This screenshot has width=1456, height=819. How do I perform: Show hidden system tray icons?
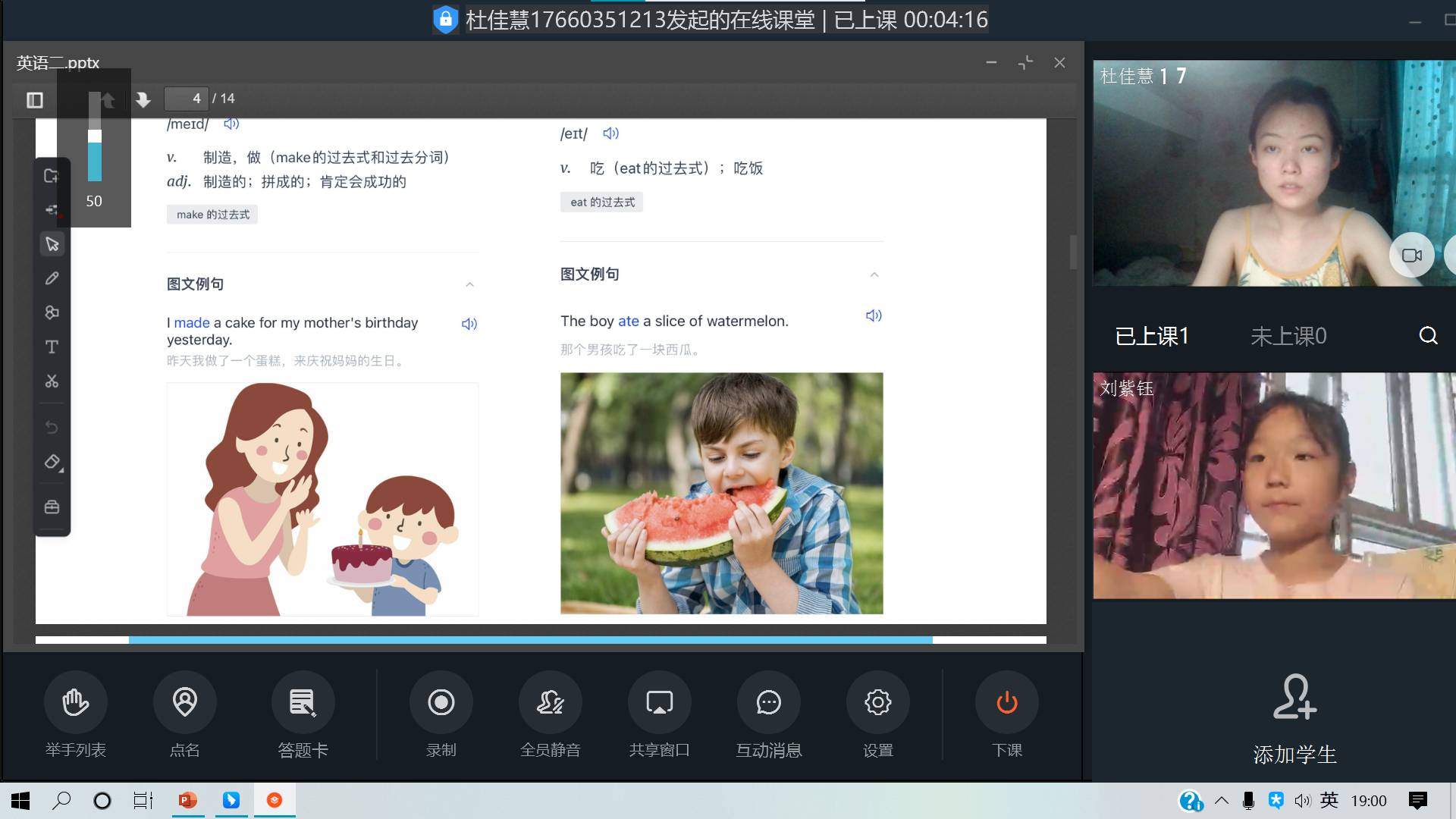pos(1222,801)
